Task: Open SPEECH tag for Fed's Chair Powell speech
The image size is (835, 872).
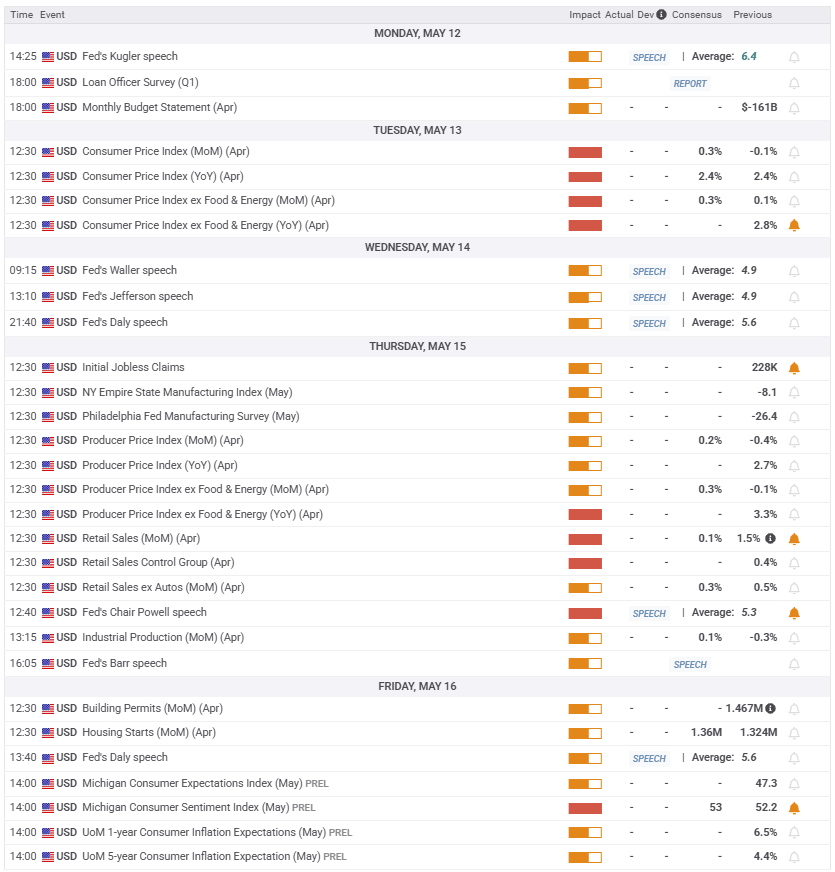Action: pos(649,613)
